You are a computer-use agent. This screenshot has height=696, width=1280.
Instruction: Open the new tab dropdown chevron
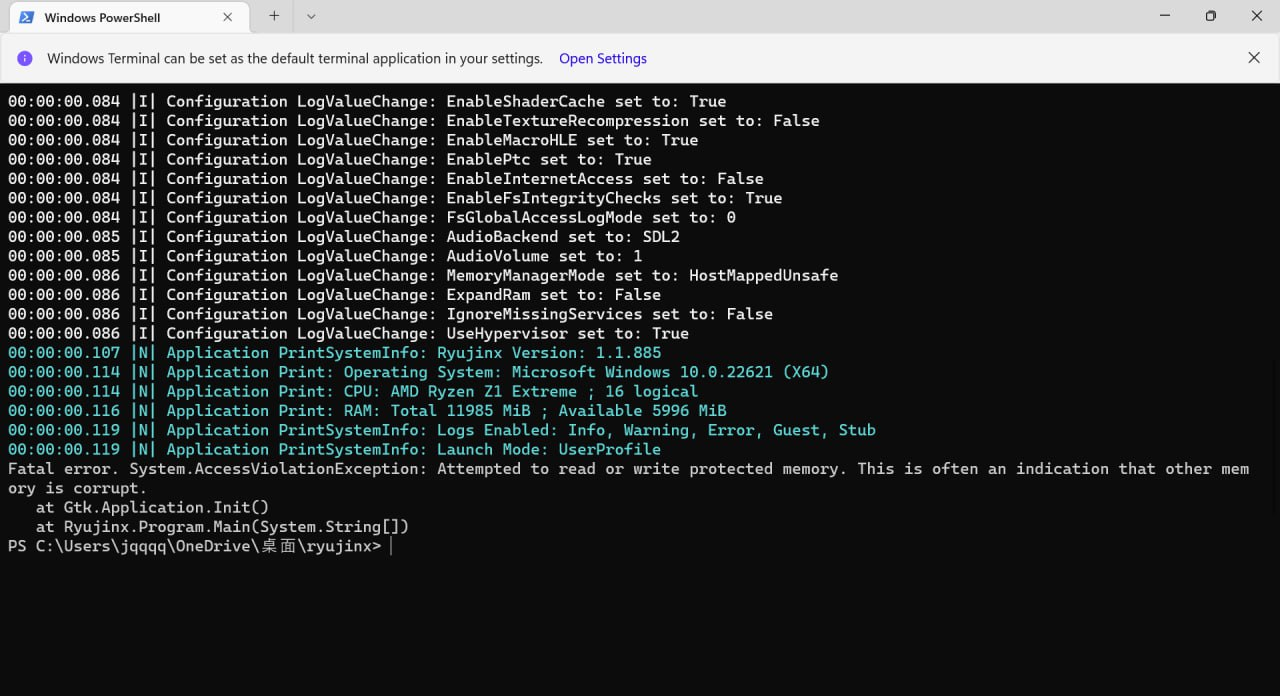(x=310, y=16)
